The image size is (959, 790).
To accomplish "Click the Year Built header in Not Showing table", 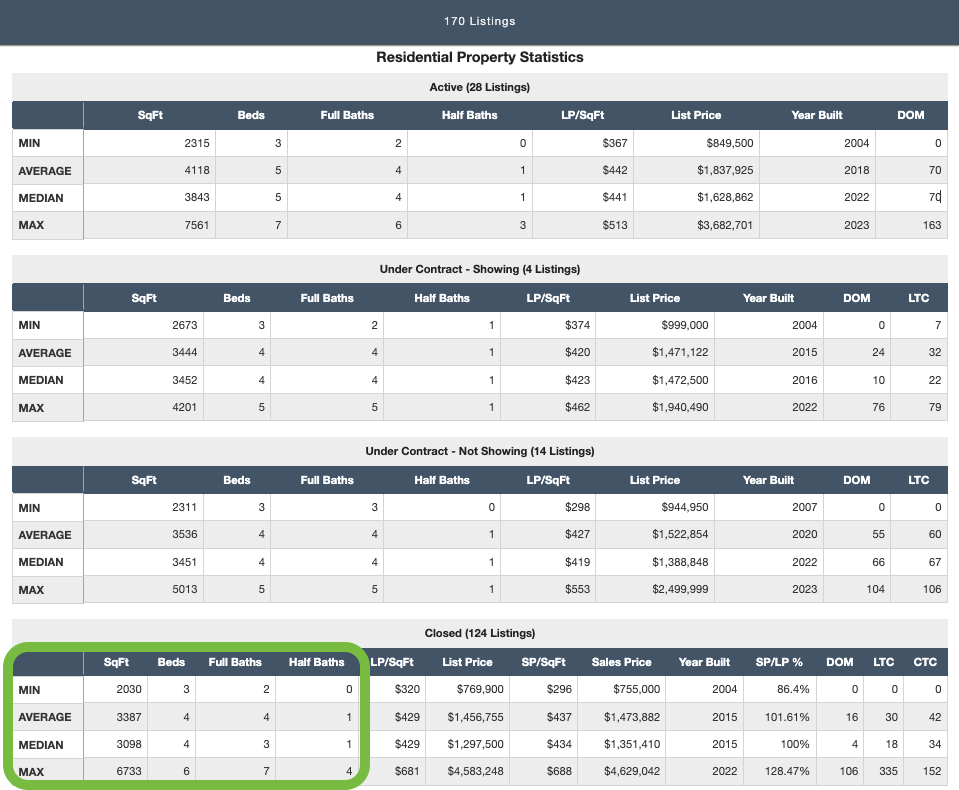I will 768,479.
